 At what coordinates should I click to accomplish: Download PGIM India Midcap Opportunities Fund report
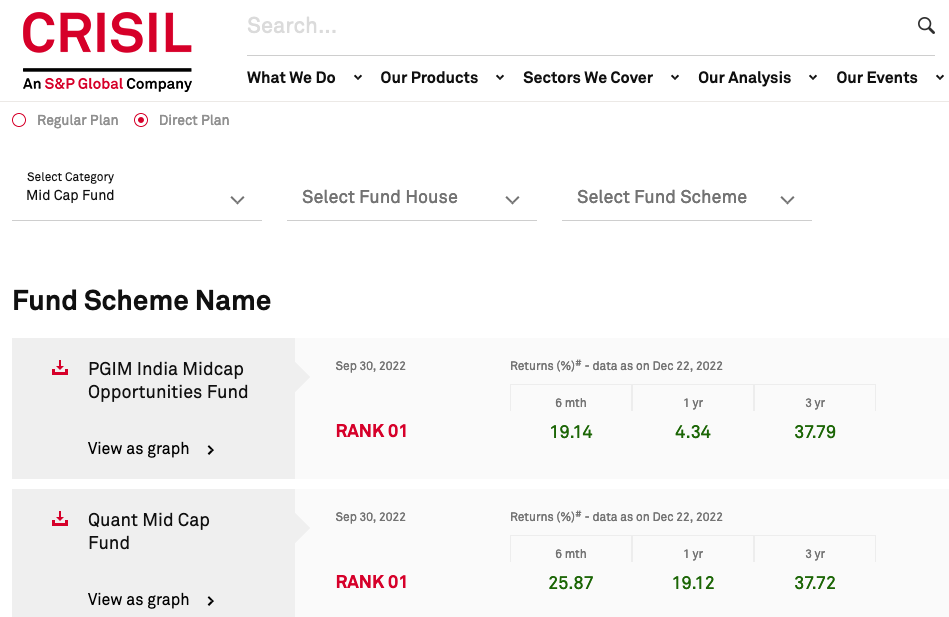(60, 368)
